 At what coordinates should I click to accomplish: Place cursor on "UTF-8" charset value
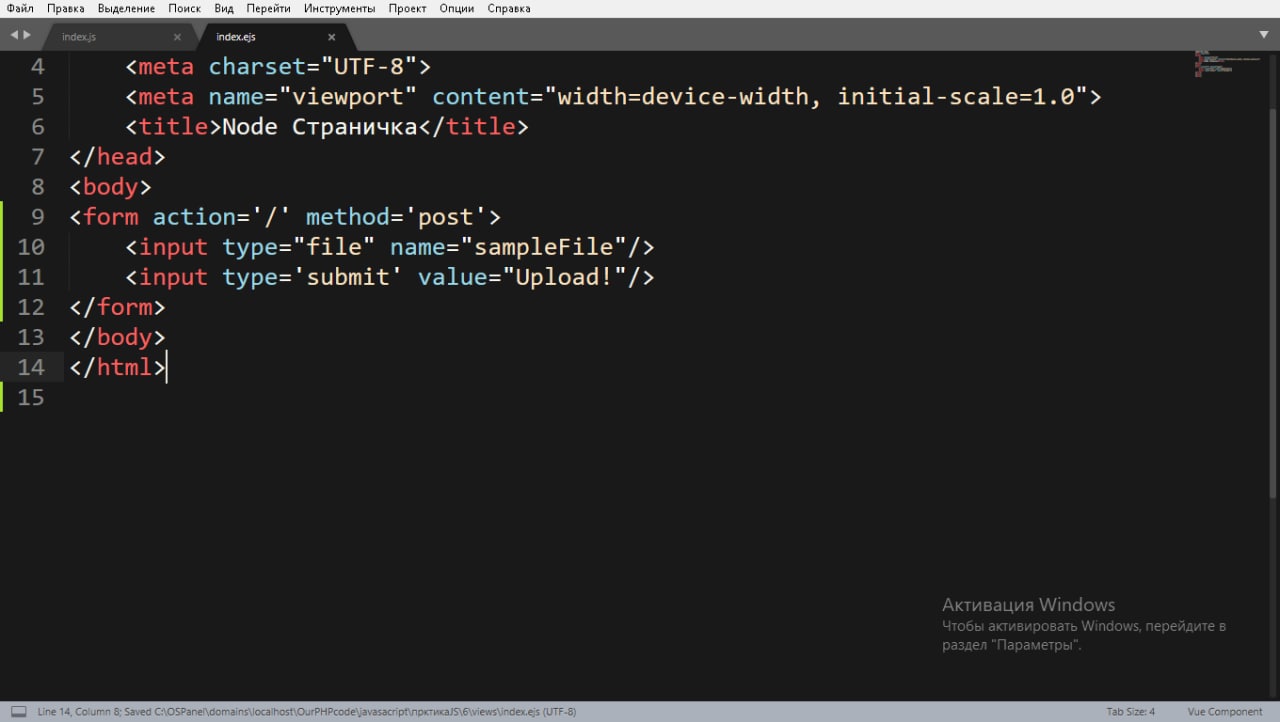[368, 67]
